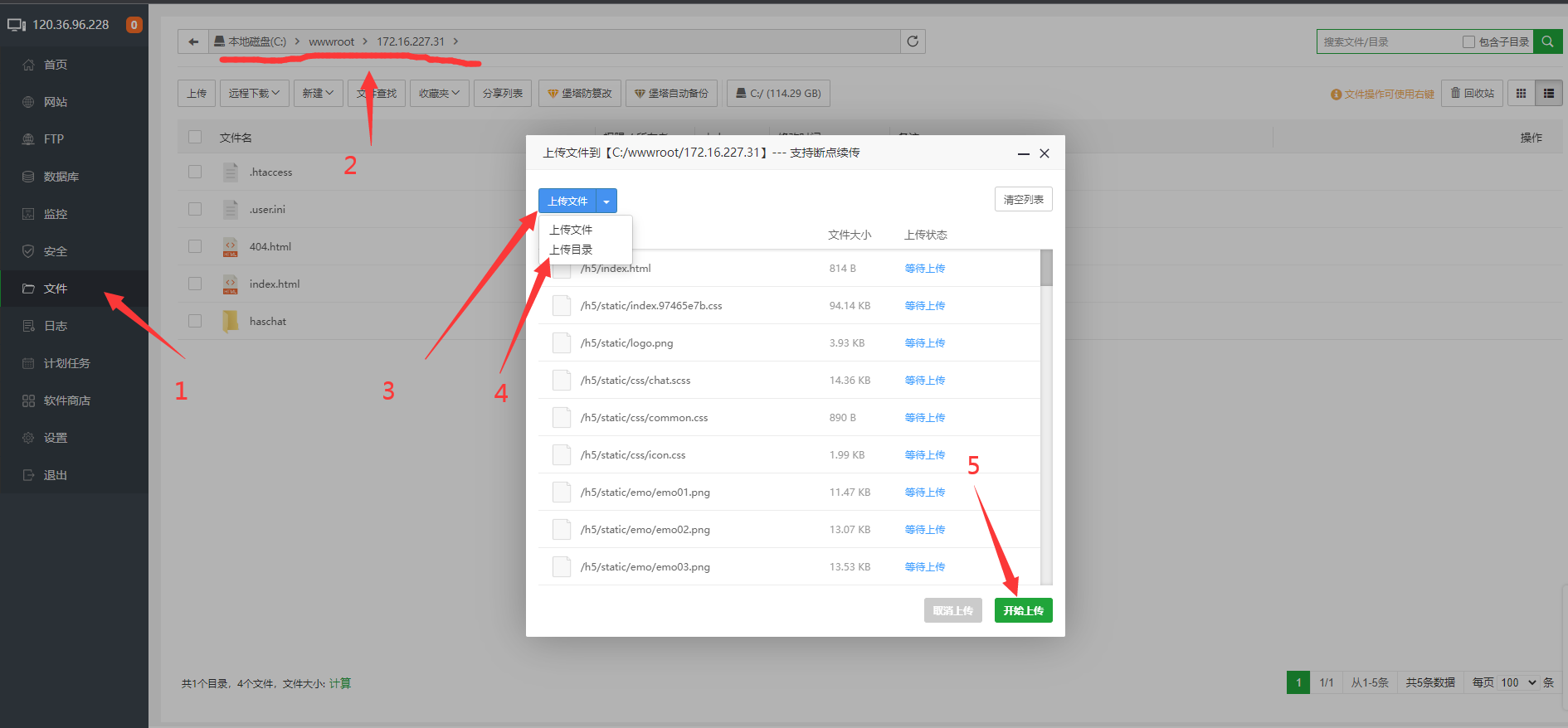Click the 404.html file icon
Viewport: 1568px width, 728px height.
[231, 247]
